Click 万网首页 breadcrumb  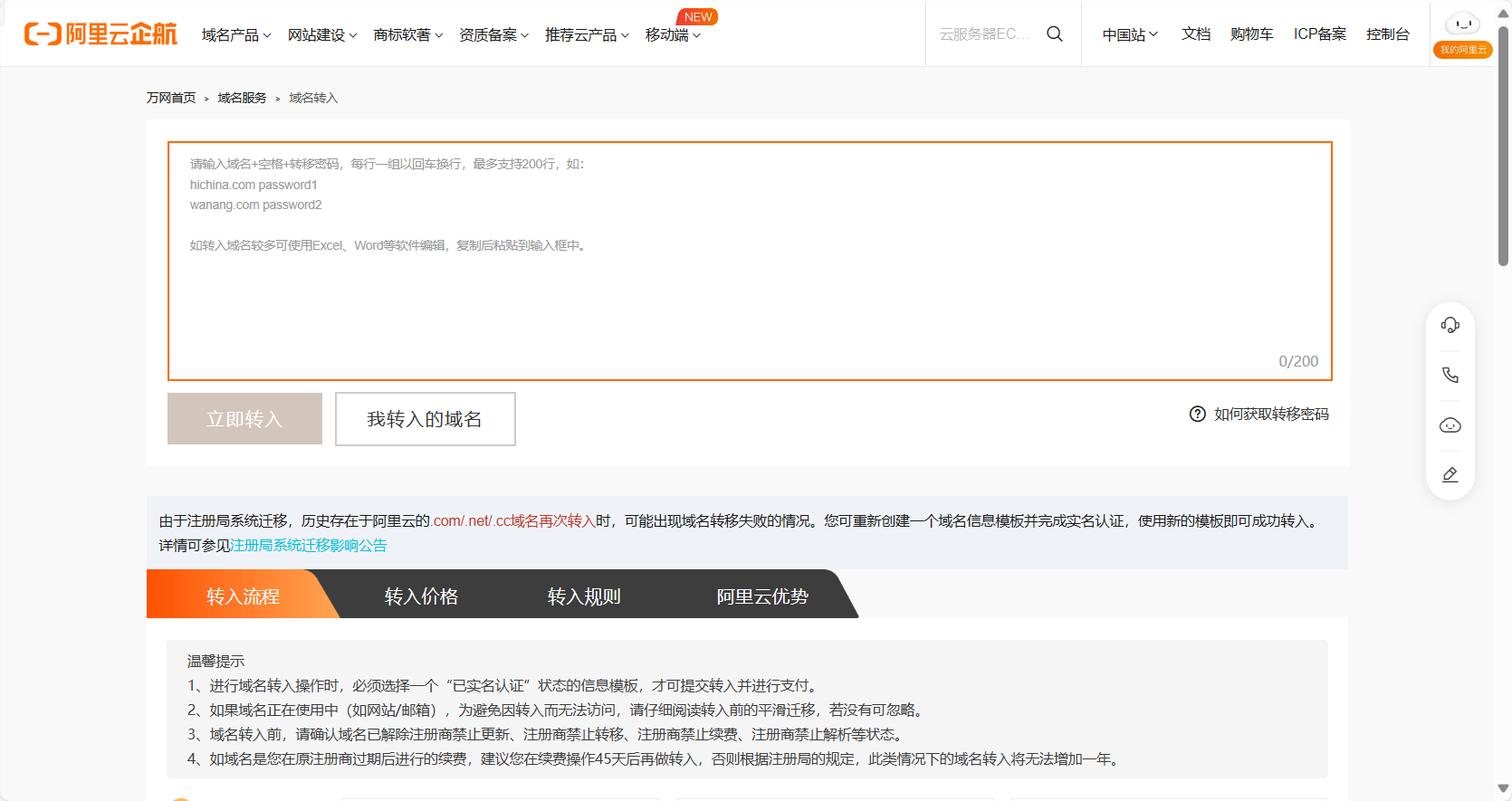(x=171, y=98)
